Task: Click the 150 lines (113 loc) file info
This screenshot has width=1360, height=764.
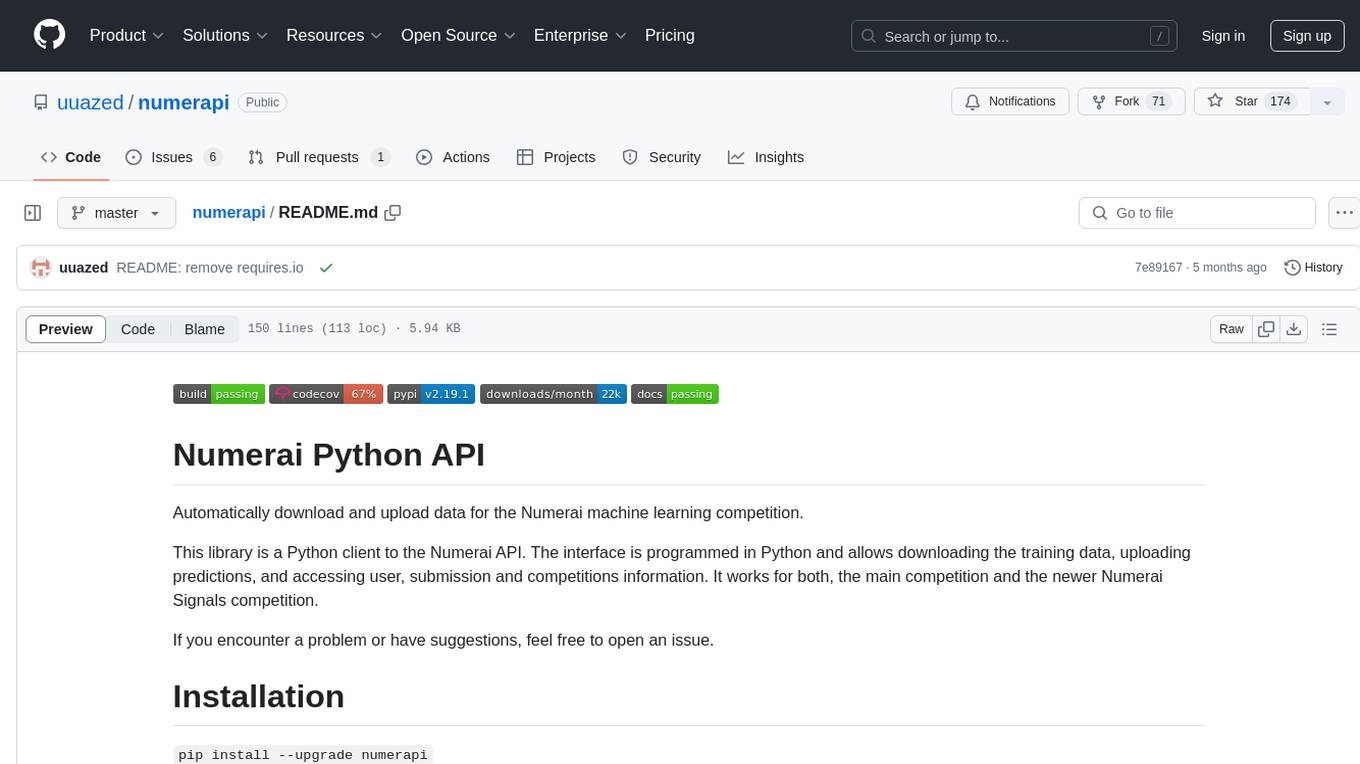Action: [353, 329]
